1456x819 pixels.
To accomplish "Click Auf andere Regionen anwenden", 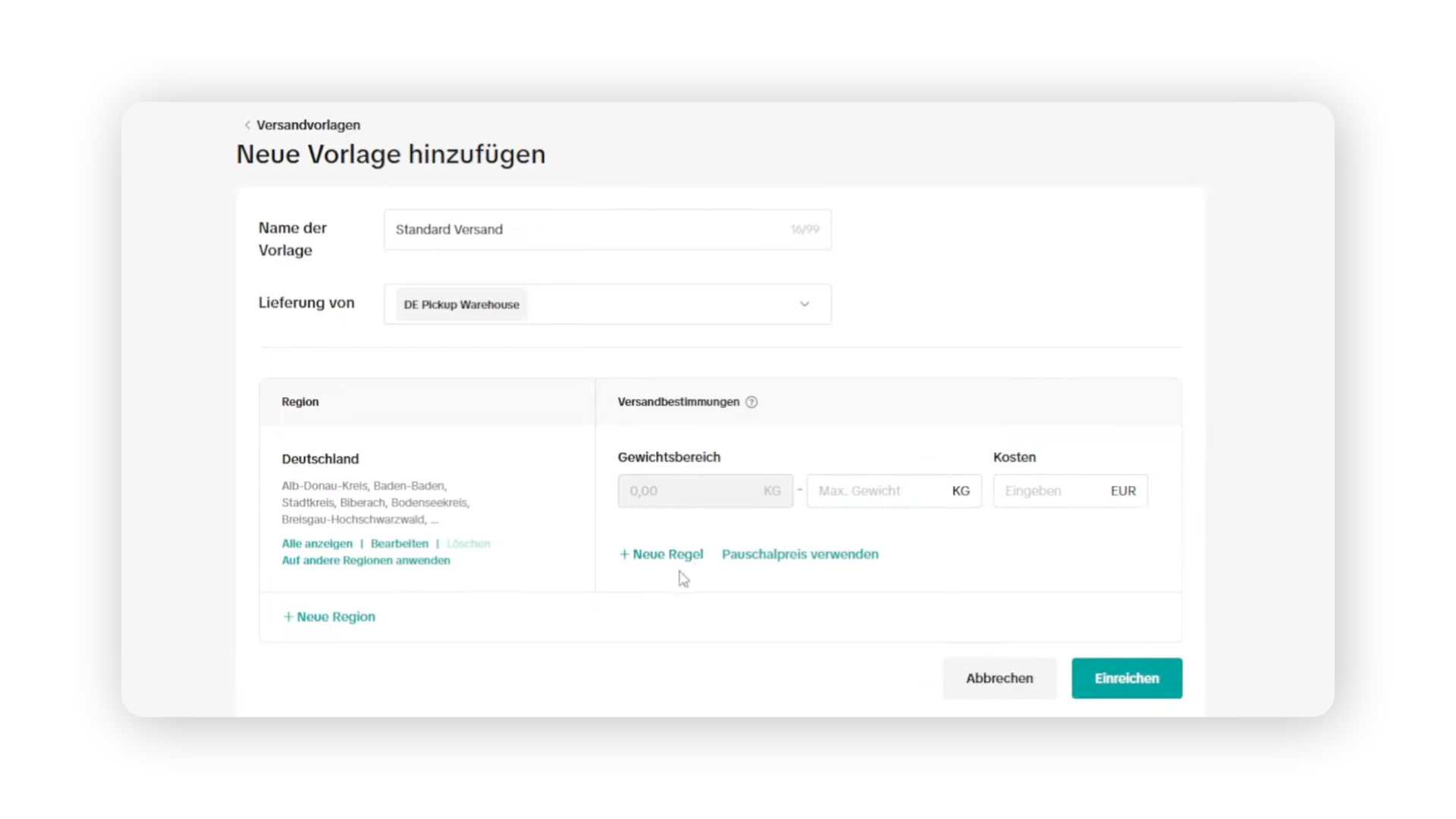I will (x=366, y=560).
